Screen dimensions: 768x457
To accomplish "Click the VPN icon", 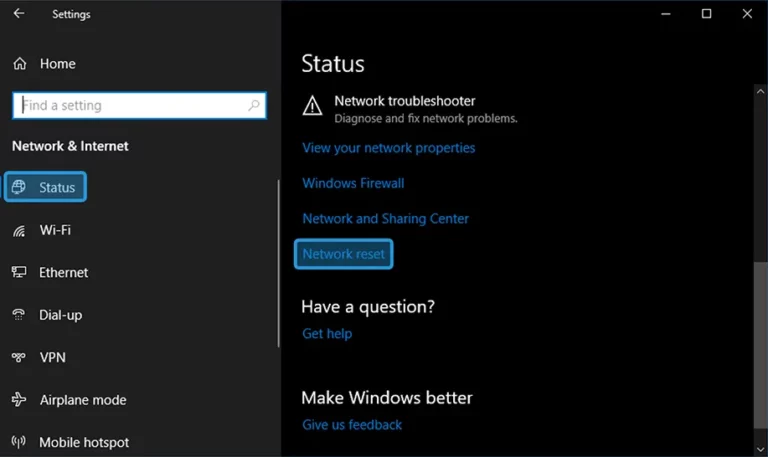I will [x=19, y=357].
